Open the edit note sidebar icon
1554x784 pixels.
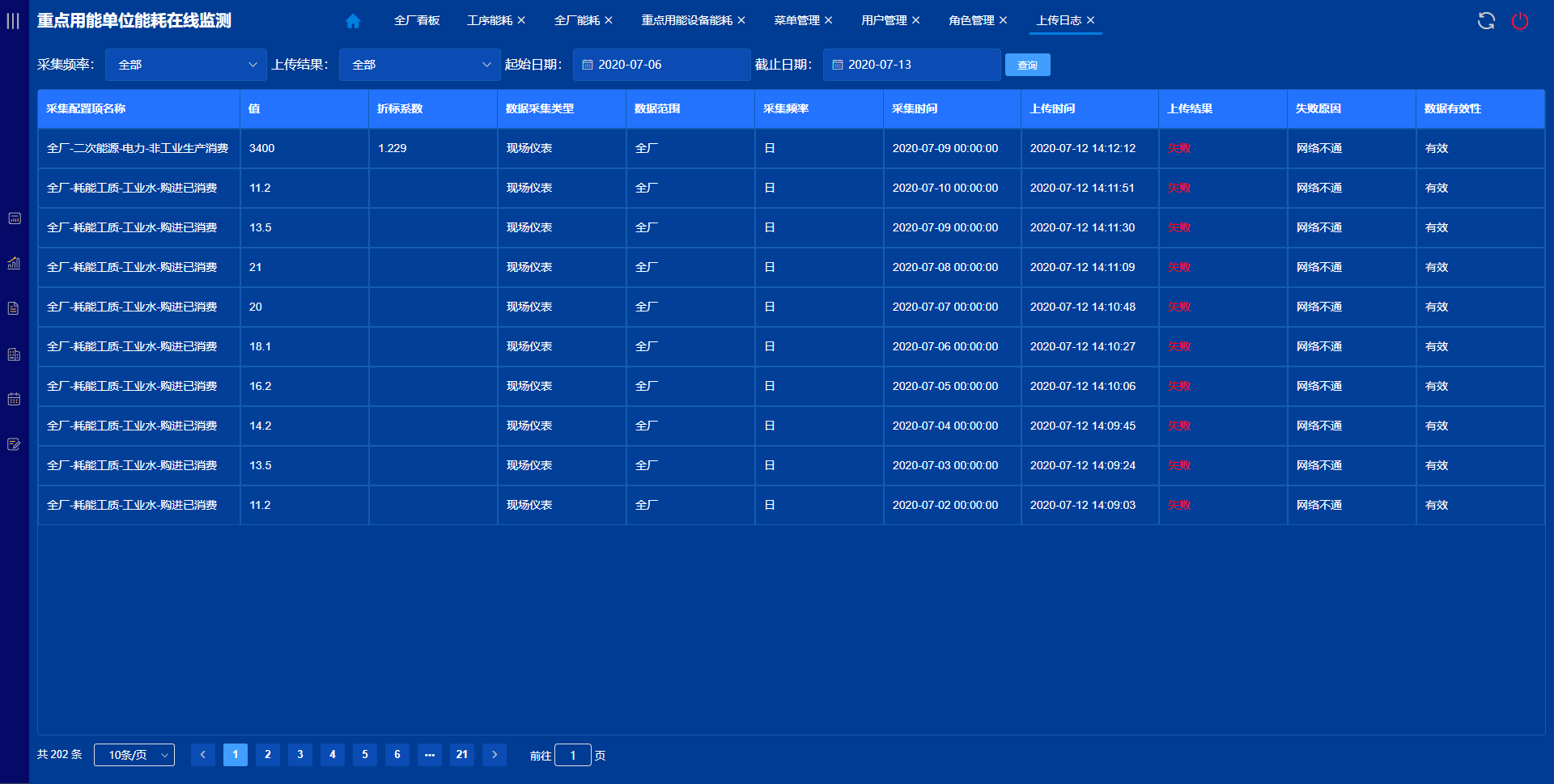click(x=14, y=444)
